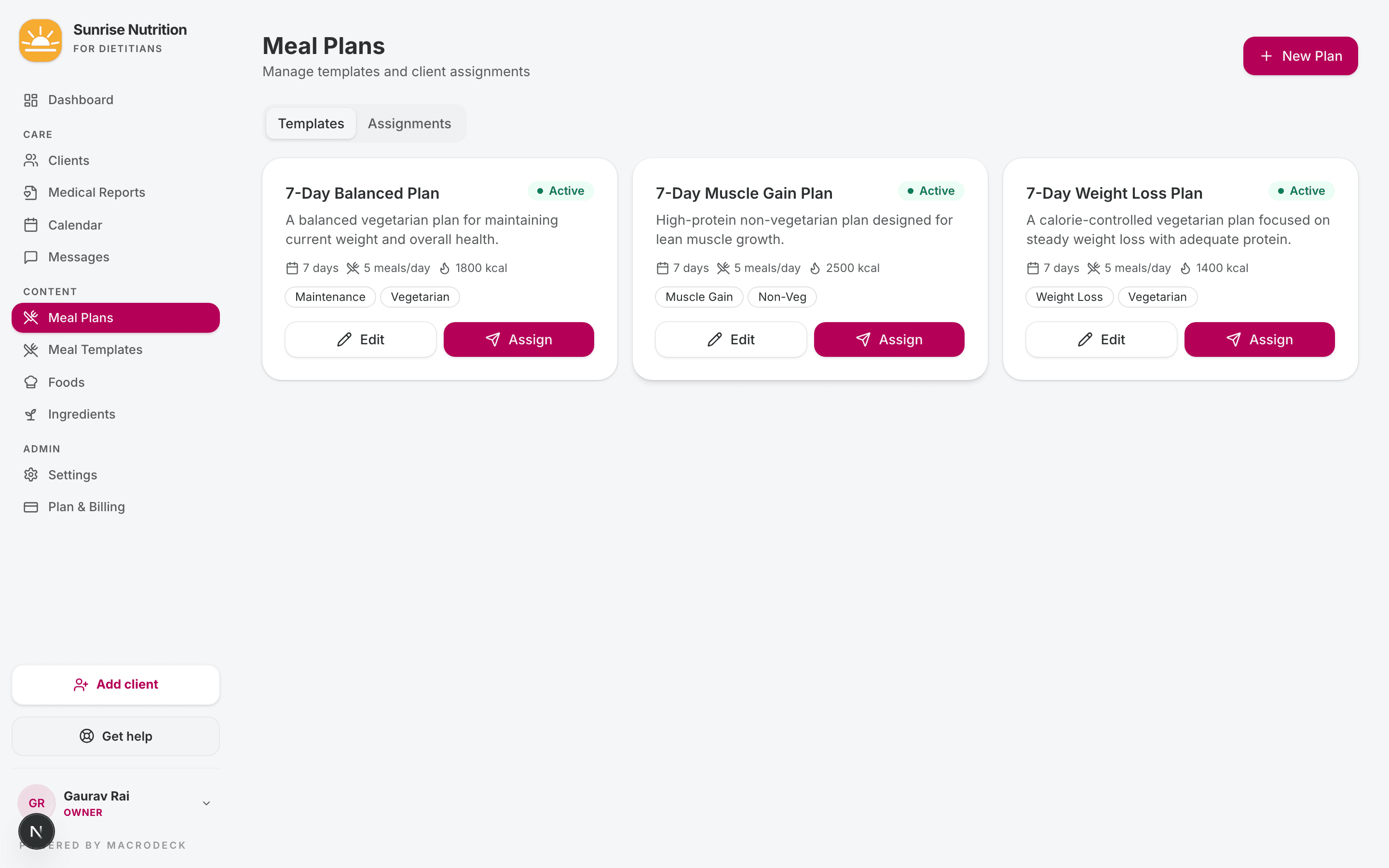Open Plan & Billing with the card icon
The height and width of the screenshot is (868, 1389).
pos(31,507)
